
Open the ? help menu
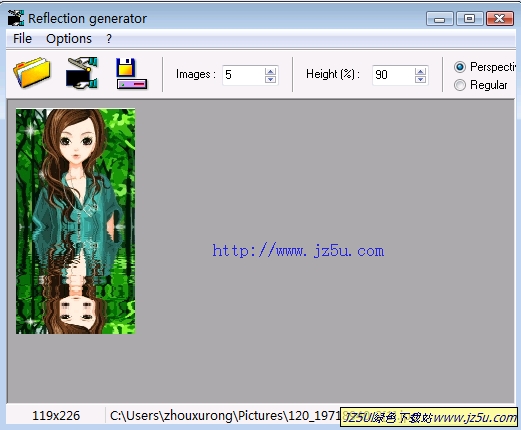(109, 39)
